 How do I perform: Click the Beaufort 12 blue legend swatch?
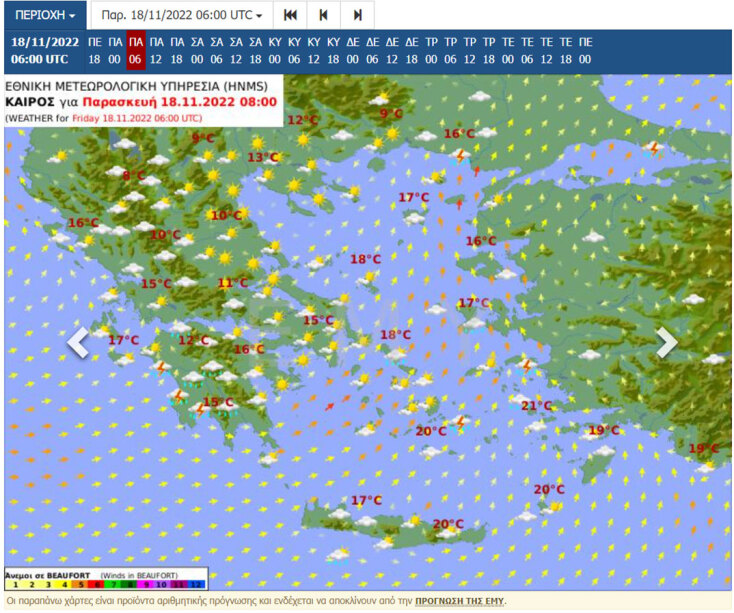tap(197, 584)
